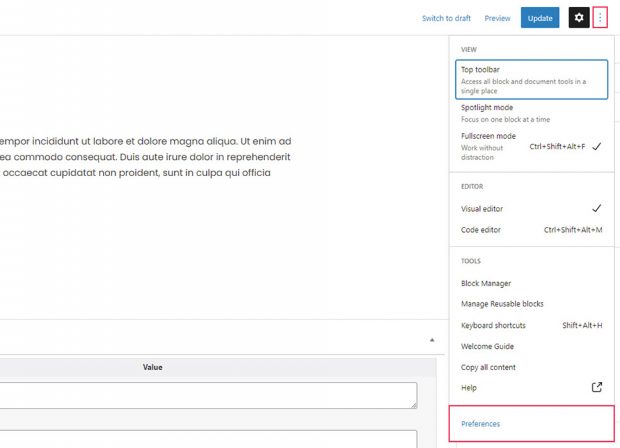
Task: Click the three-dot Options menu icon
Action: (600, 18)
